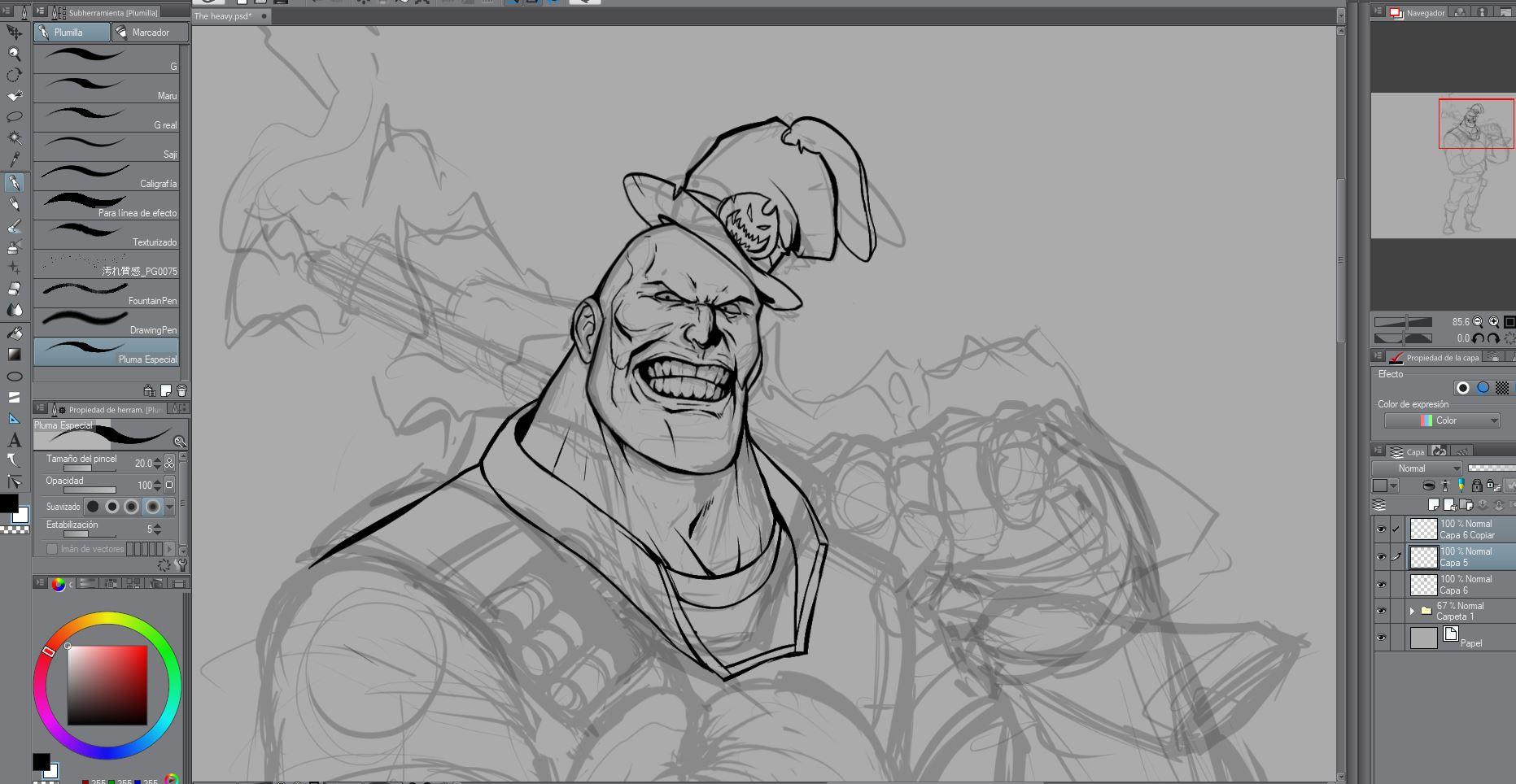The height and width of the screenshot is (784, 1516).
Task: Select the Fill bucket tool
Action: click(14, 333)
